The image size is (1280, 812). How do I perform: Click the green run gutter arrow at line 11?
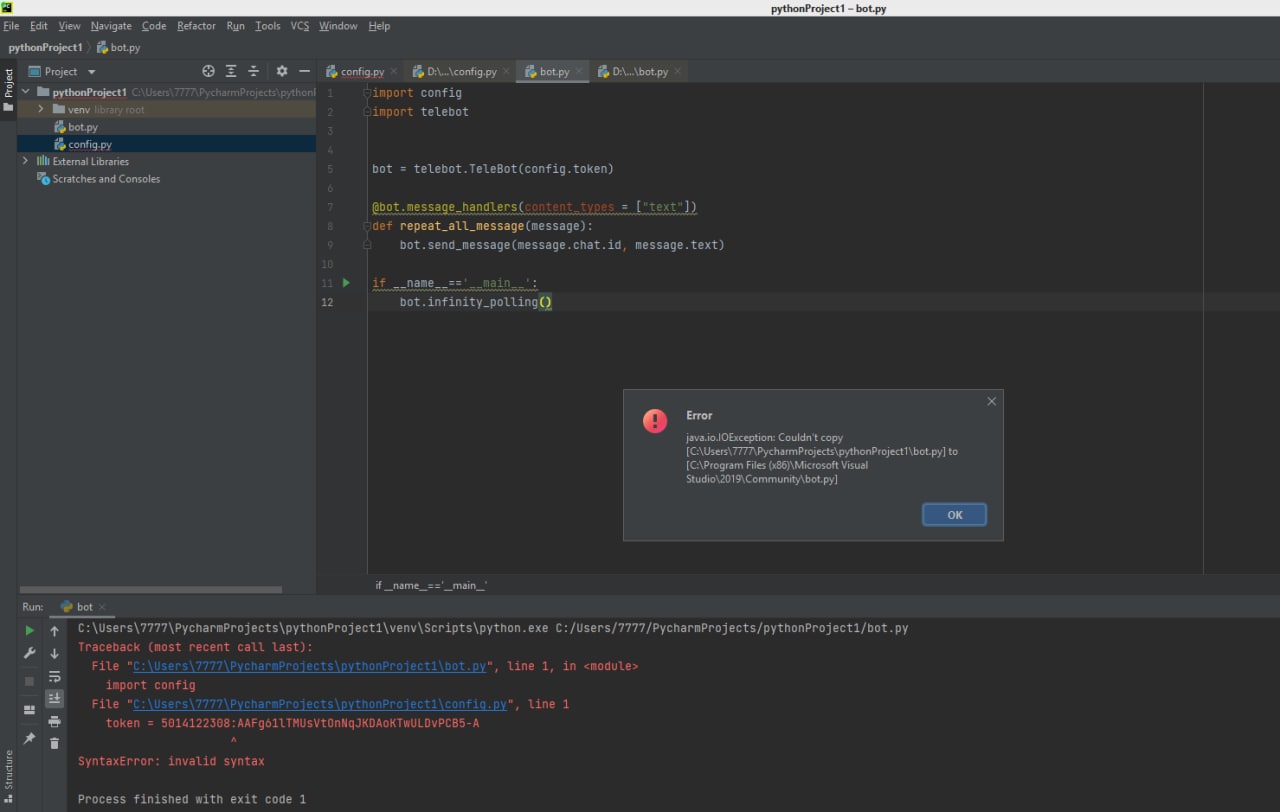point(346,283)
